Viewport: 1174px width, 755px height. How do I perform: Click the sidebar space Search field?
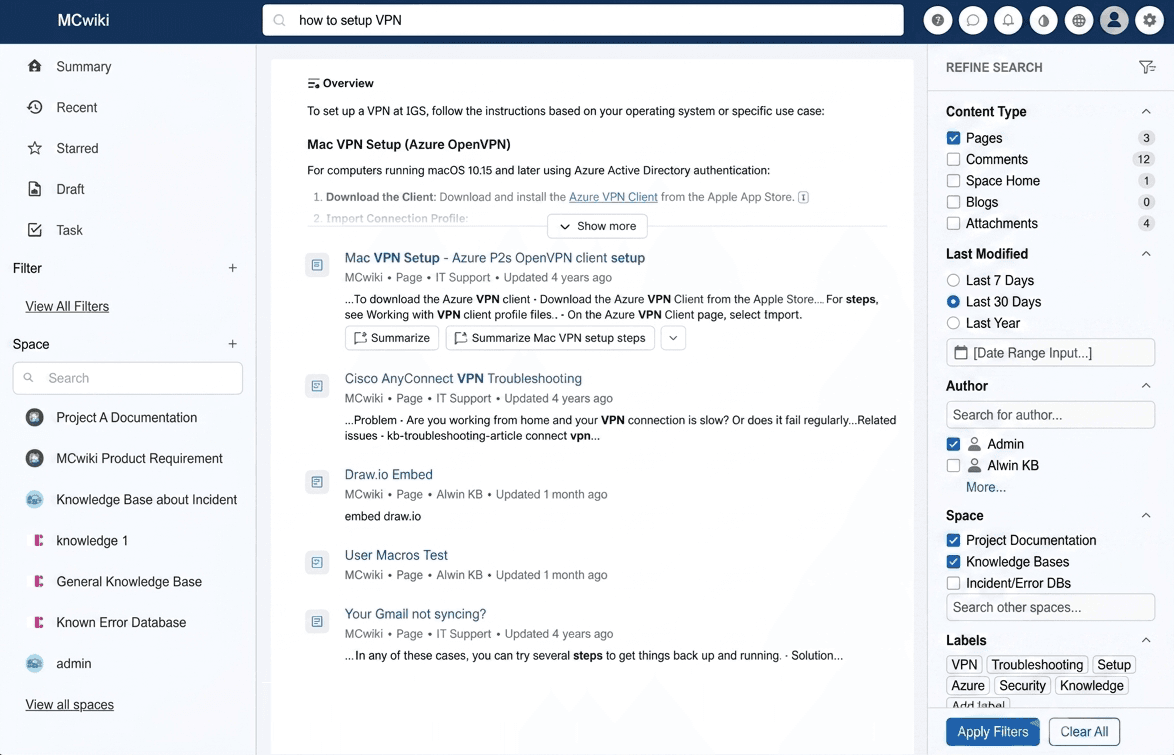tap(128, 378)
